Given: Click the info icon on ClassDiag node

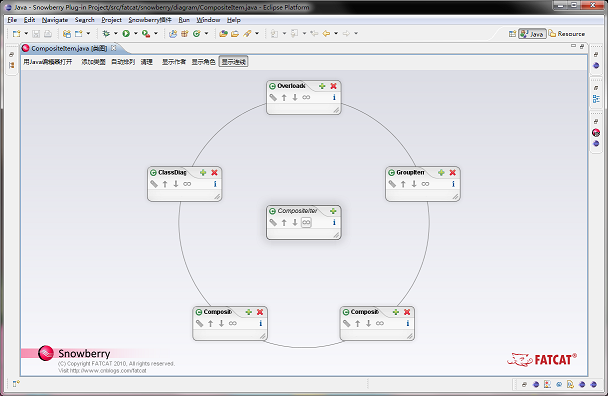Looking at the screenshot, I should pyautogui.click(x=215, y=184).
